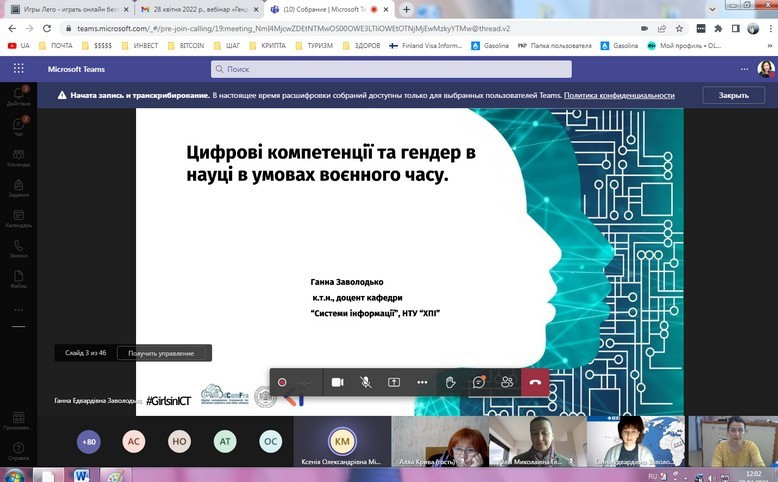
Task: Reload the current page
Action: (x=47, y=29)
